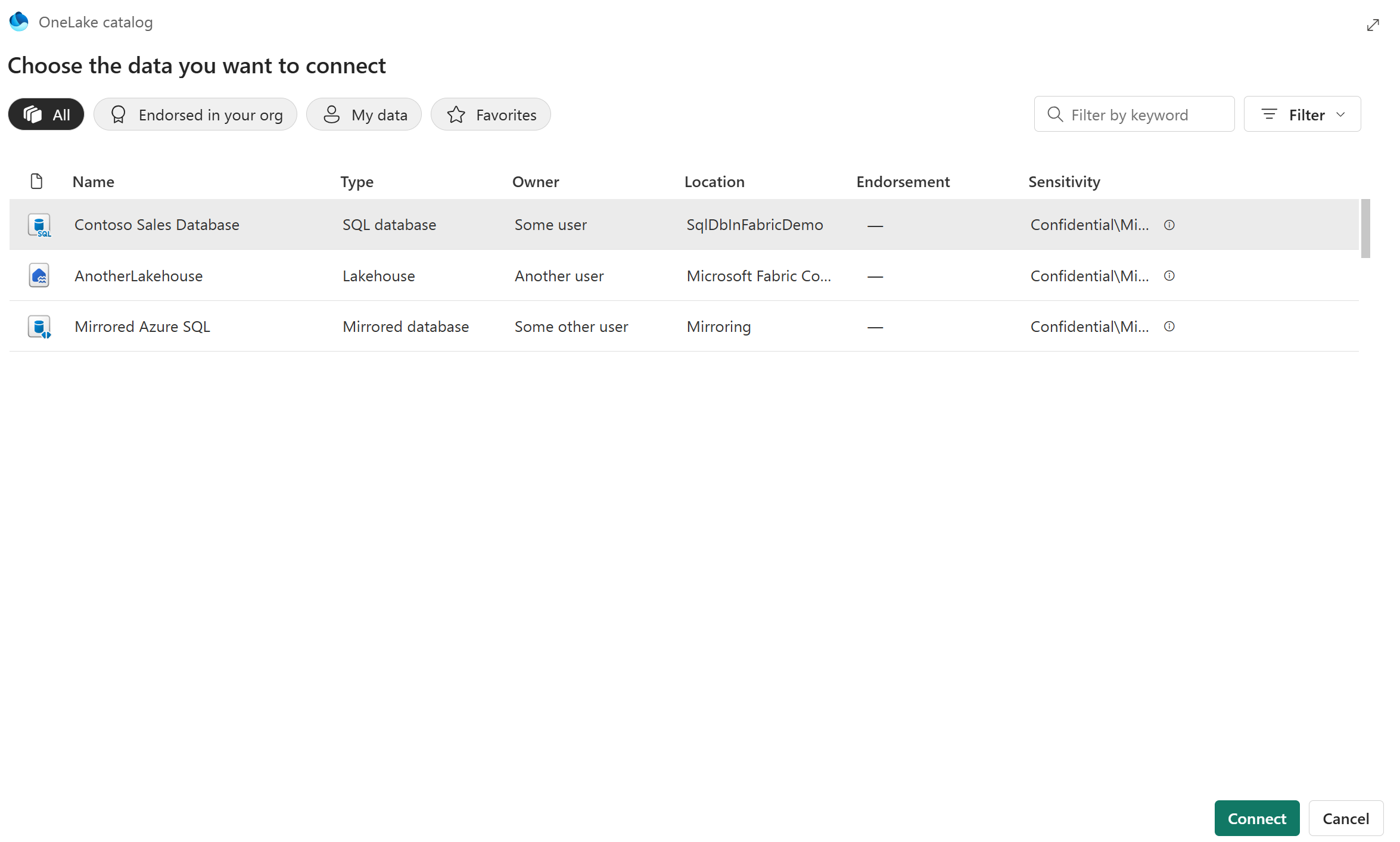Switch to Favorites tab
The height and width of the screenshot is (842, 1400).
click(x=491, y=114)
